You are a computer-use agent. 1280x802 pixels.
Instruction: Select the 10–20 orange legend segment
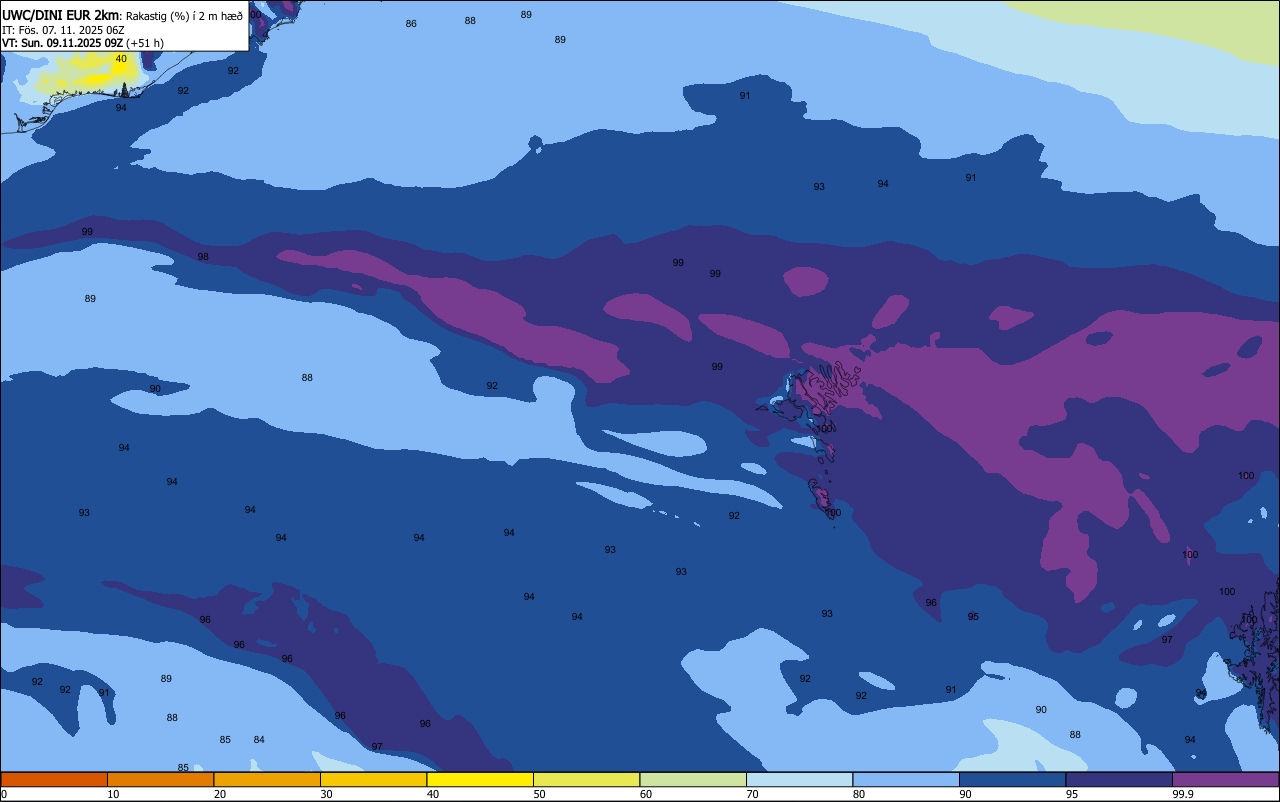pos(160,779)
